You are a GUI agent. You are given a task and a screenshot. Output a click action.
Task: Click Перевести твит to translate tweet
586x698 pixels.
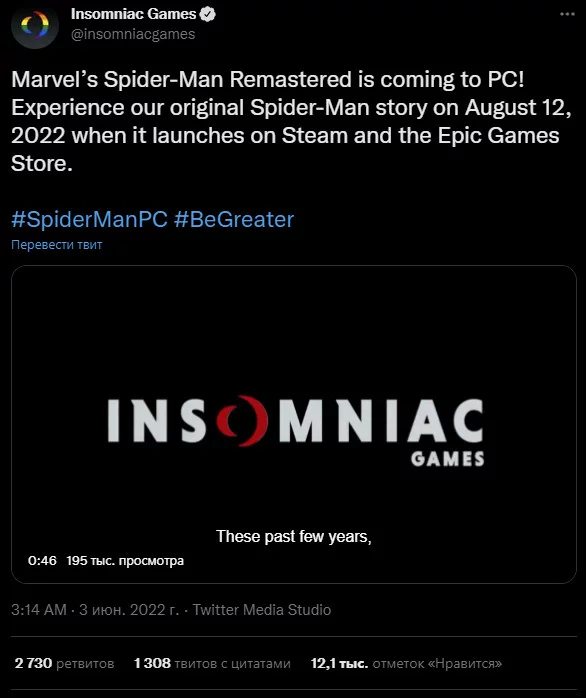57,244
